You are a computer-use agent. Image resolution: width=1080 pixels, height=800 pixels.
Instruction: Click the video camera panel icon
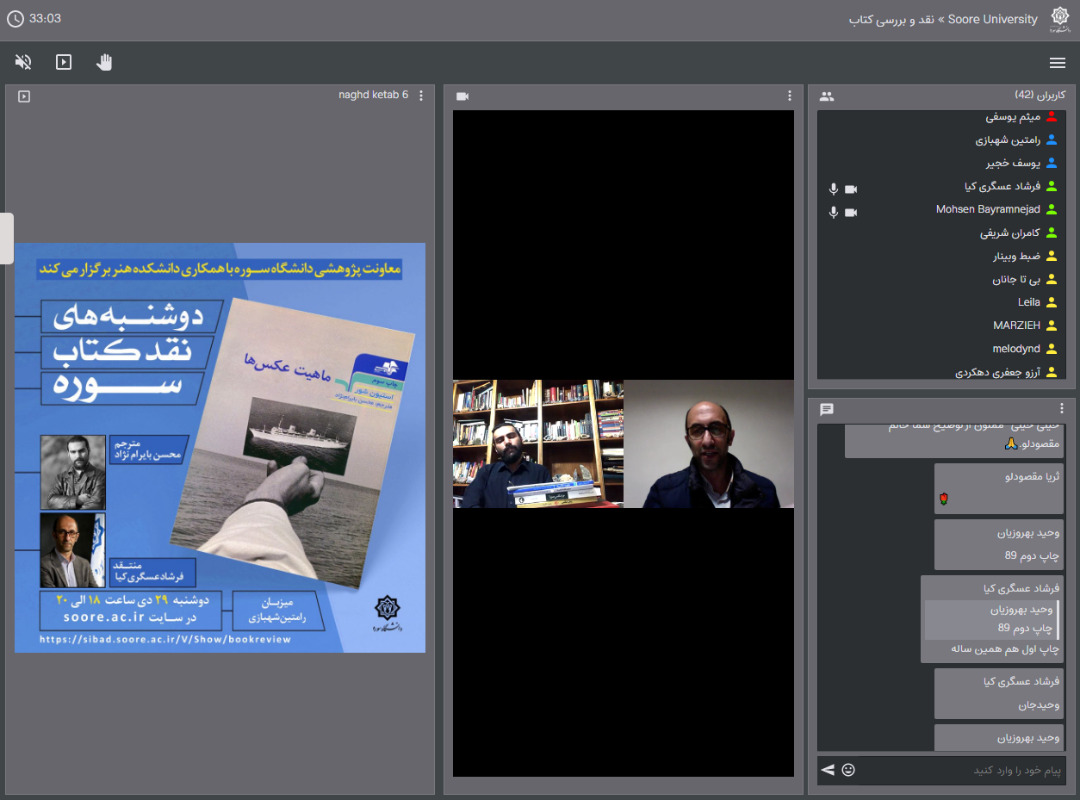pos(462,96)
